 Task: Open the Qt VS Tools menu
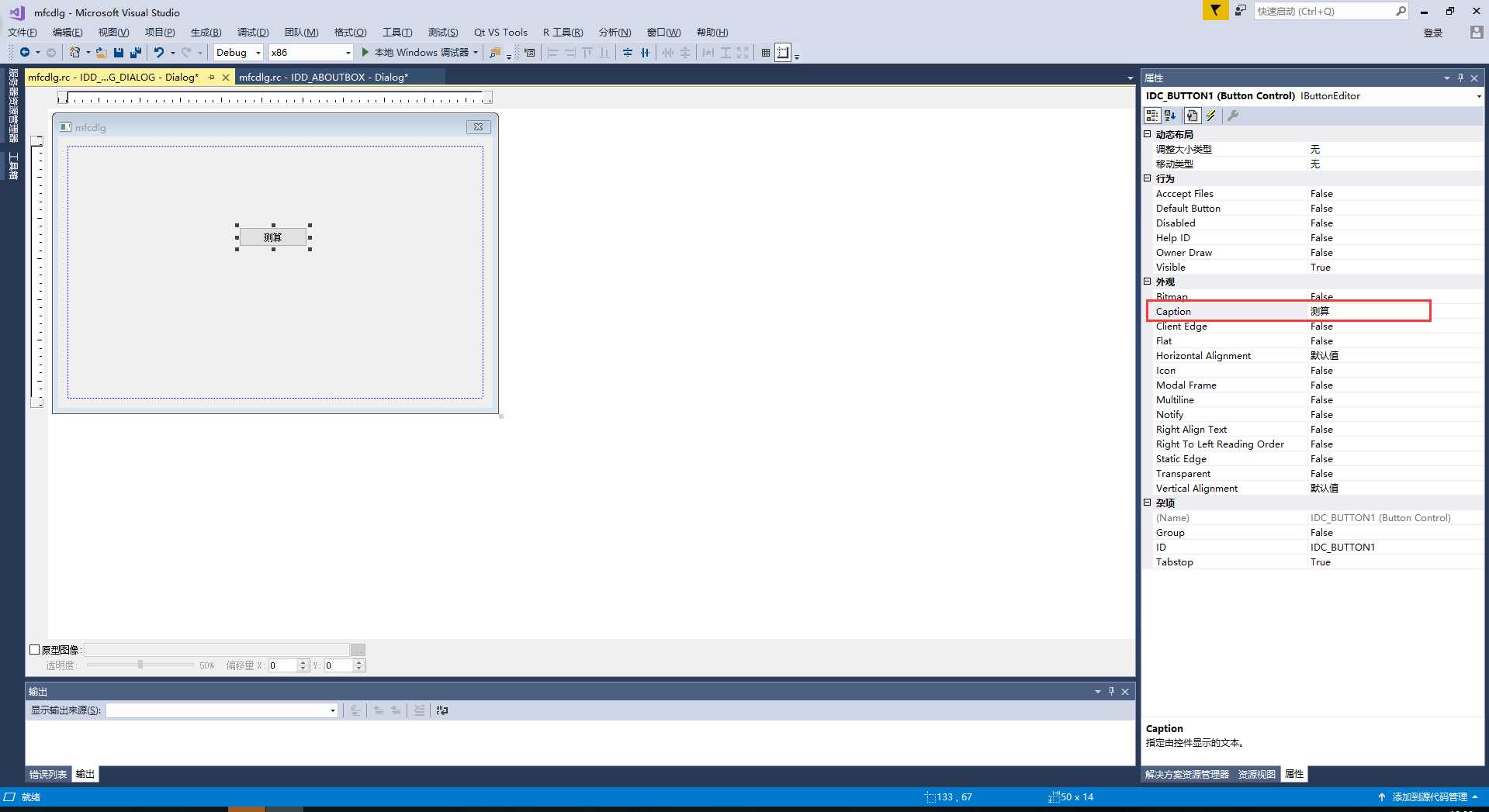[500, 32]
